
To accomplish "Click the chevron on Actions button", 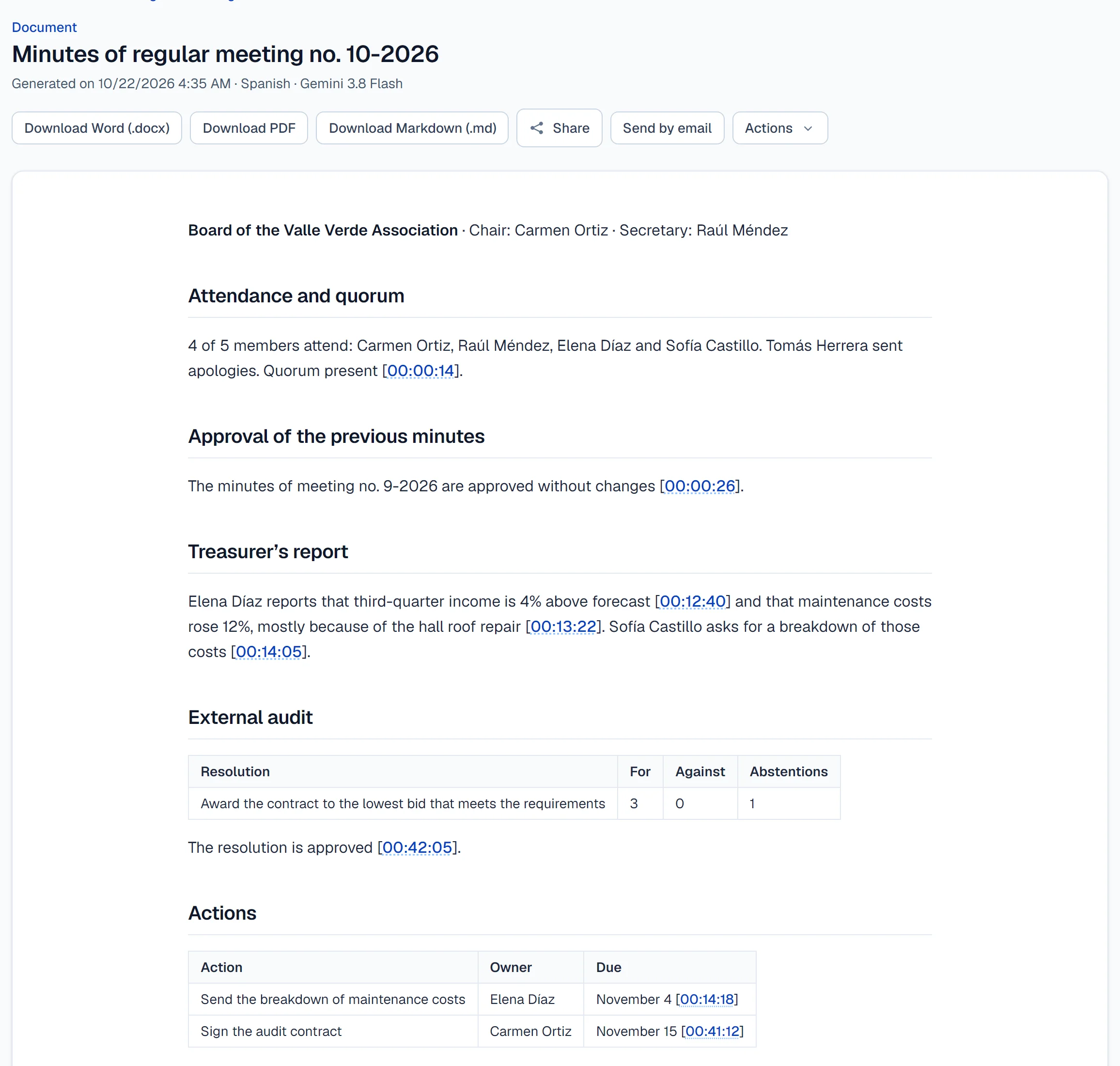I will click(808, 128).
